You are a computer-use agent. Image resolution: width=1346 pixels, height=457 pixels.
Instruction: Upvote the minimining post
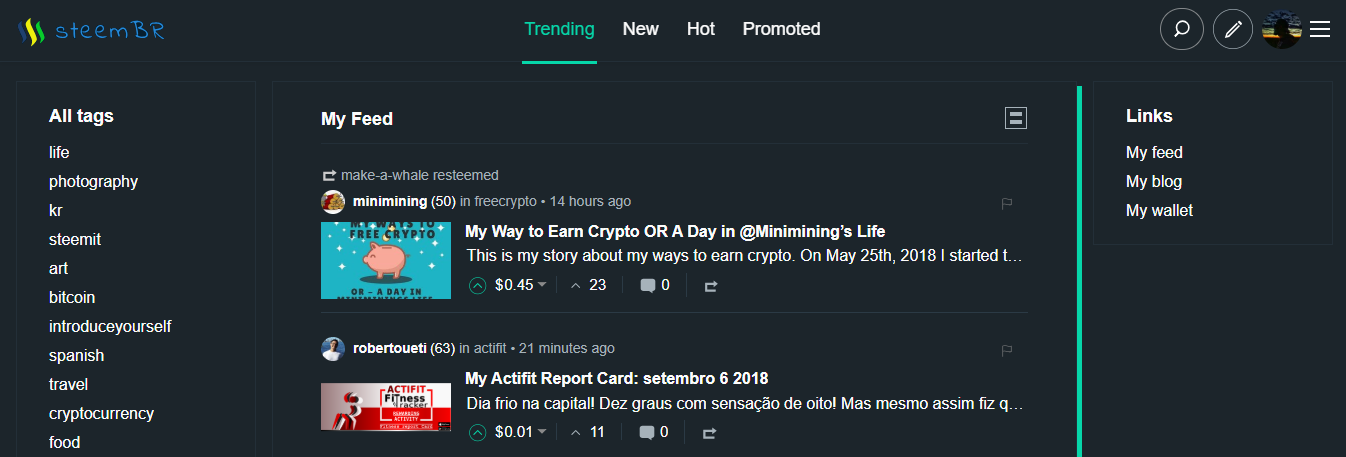(x=478, y=285)
